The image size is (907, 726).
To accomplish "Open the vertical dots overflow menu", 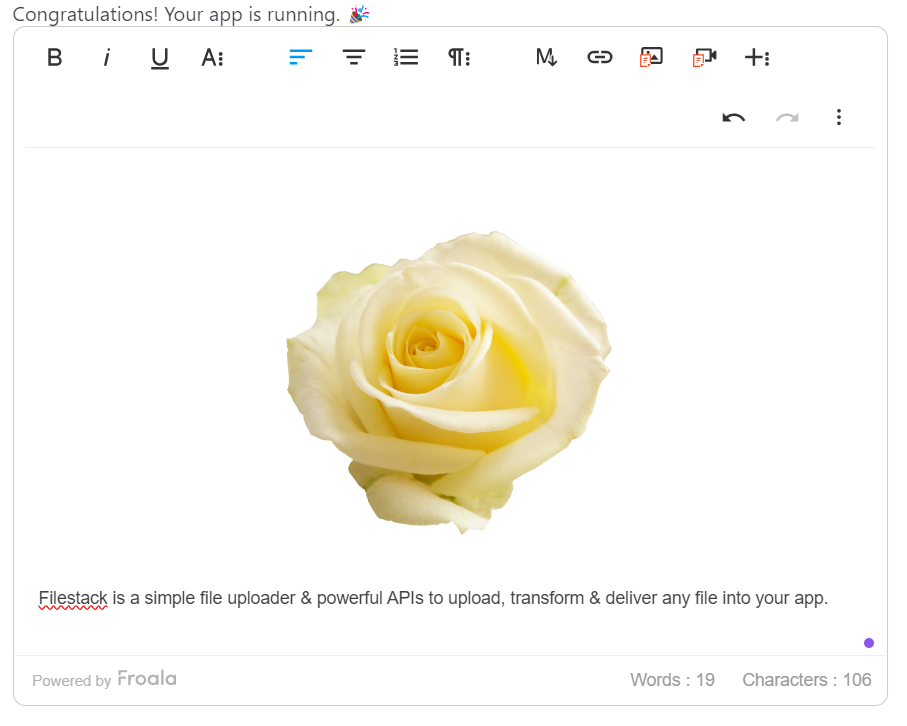I will coord(839,117).
